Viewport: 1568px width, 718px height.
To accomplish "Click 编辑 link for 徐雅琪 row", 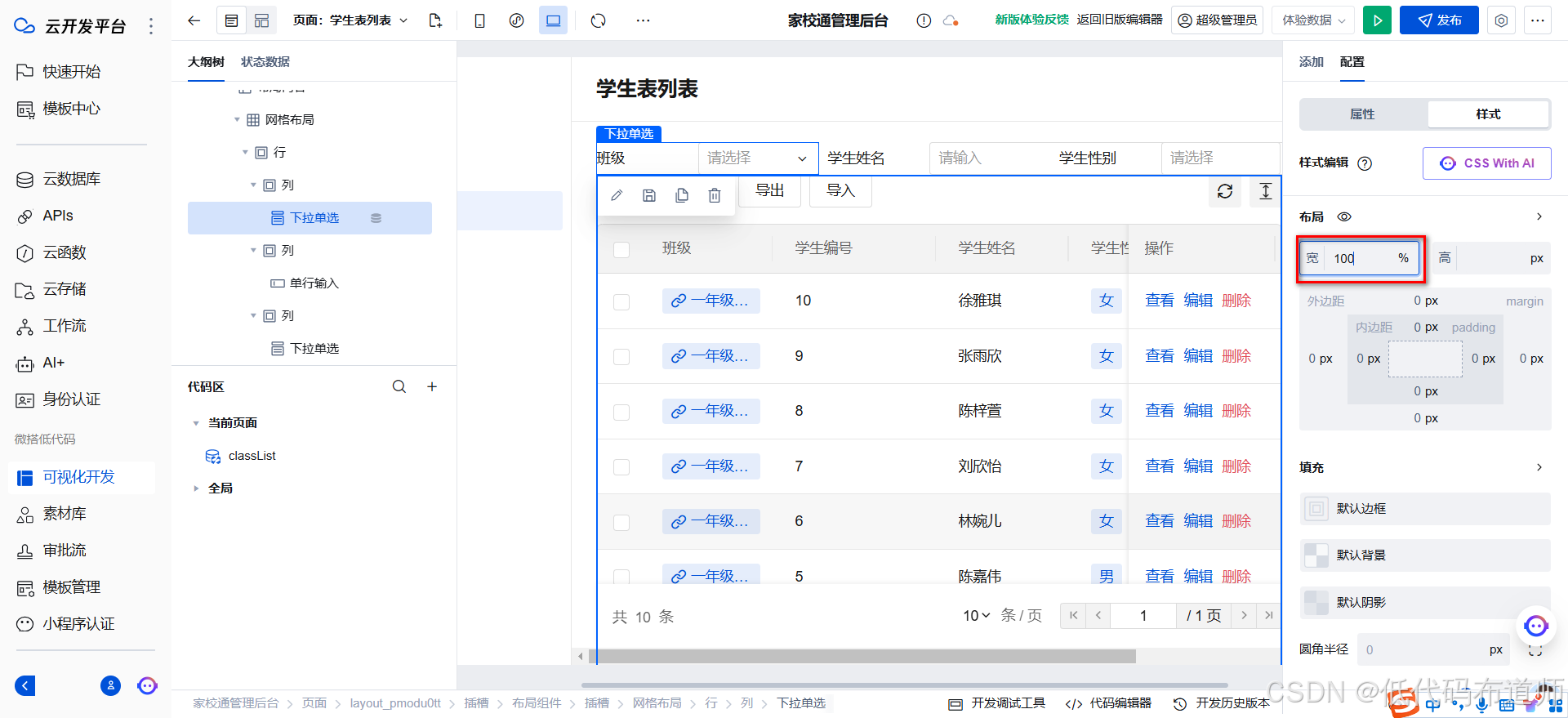I will point(1198,301).
